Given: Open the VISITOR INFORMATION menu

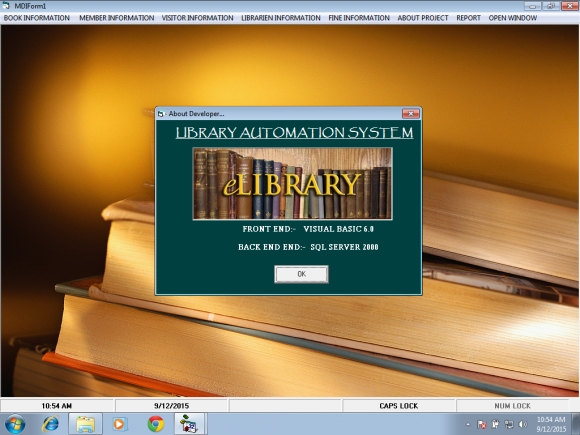Looking at the screenshot, I should [x=198, y=18].
